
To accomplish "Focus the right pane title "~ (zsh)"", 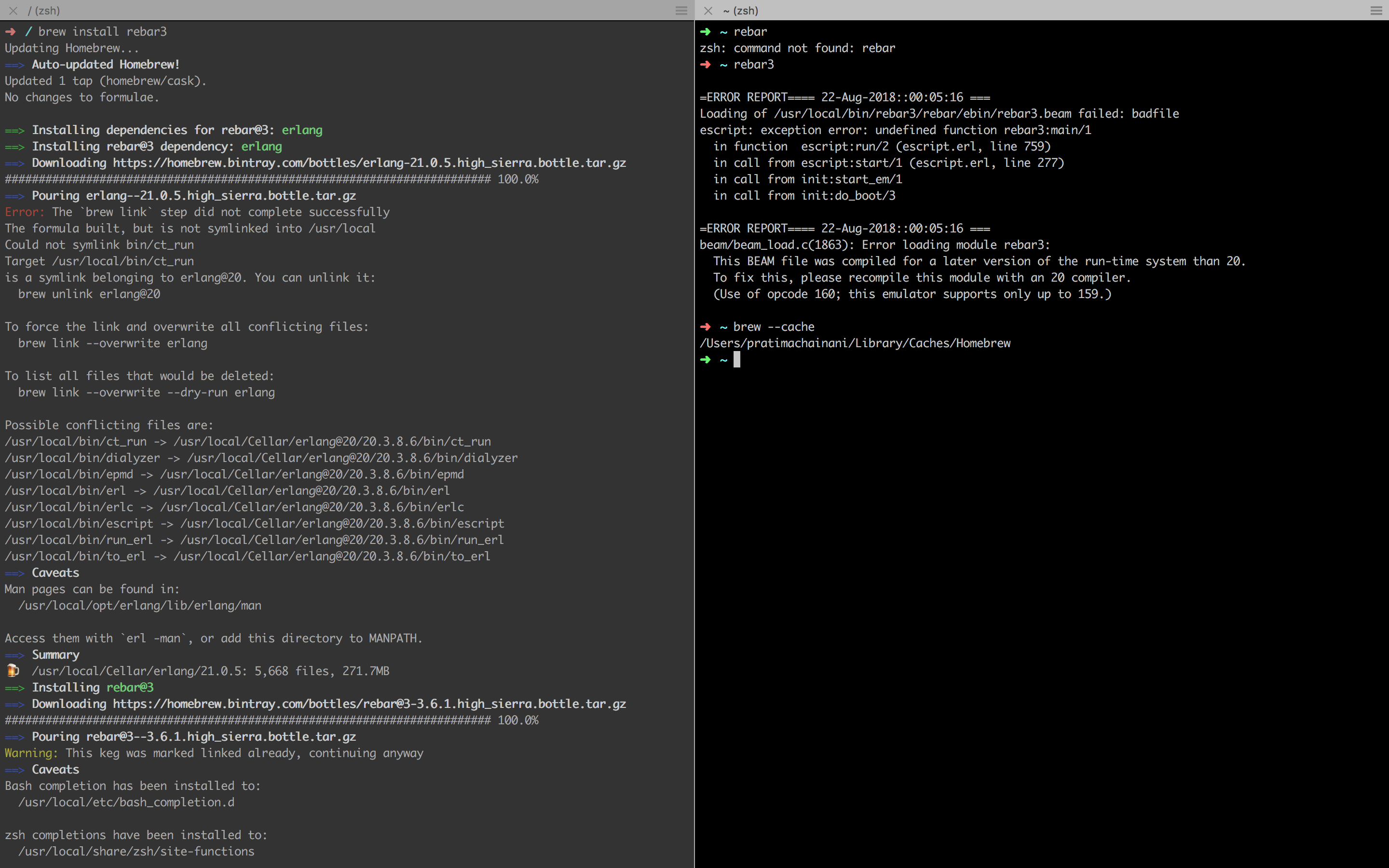I will (740, 10).
